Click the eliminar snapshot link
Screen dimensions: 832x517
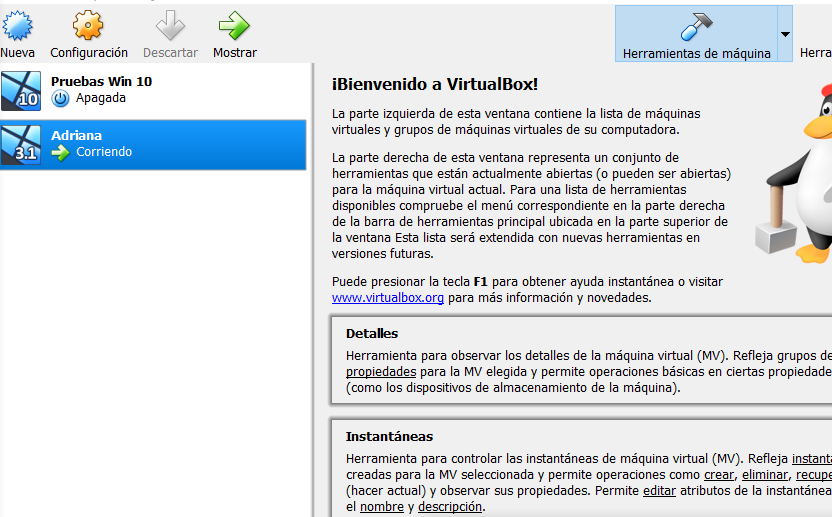[766, 475]
